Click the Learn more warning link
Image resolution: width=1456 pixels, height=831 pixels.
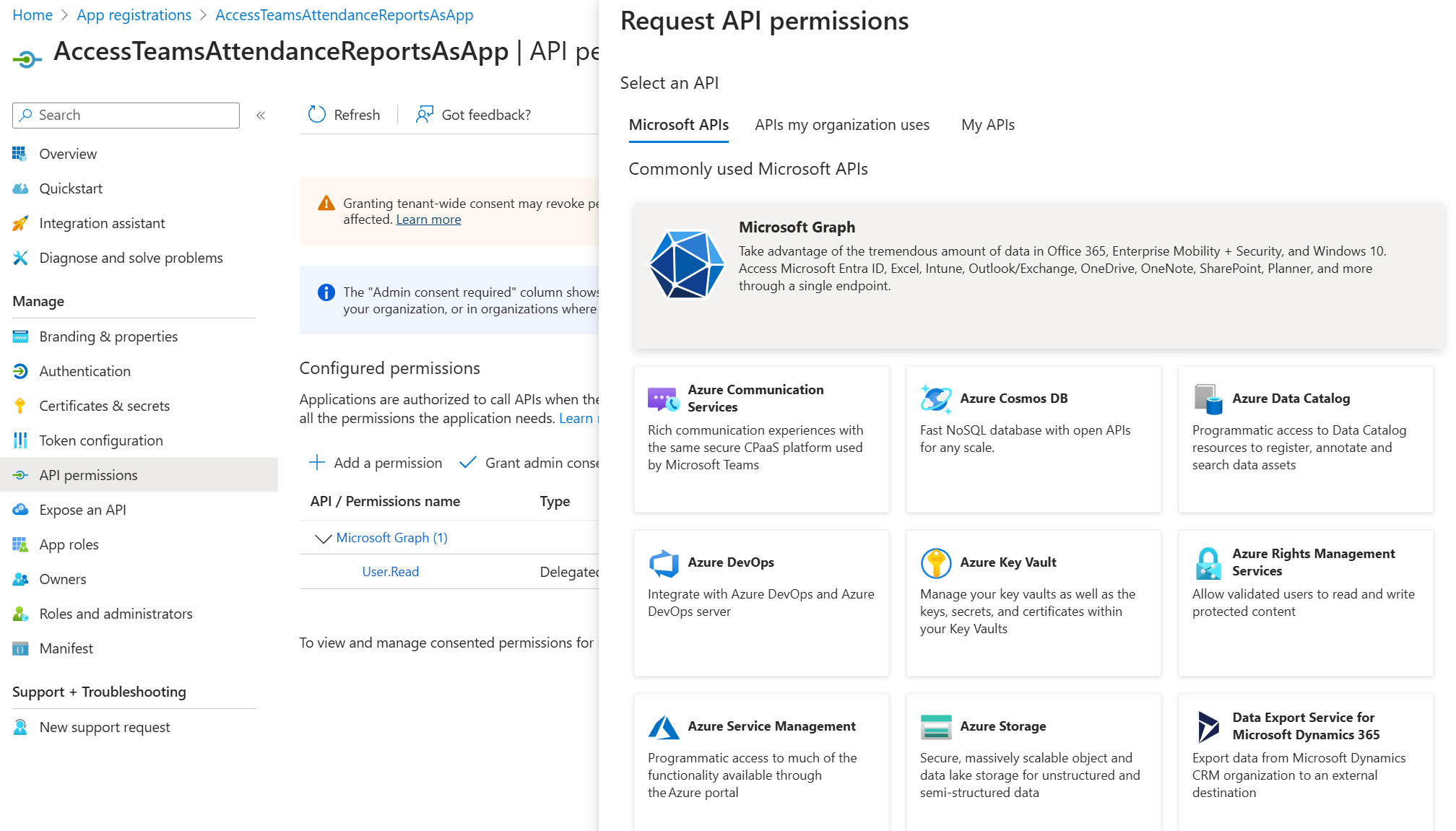point(428,219)
